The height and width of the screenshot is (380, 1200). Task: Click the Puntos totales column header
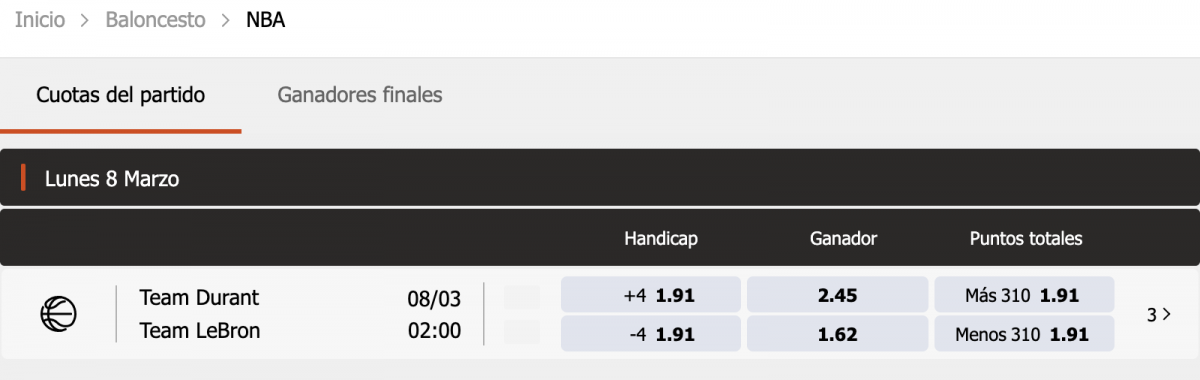point(1026,239)
